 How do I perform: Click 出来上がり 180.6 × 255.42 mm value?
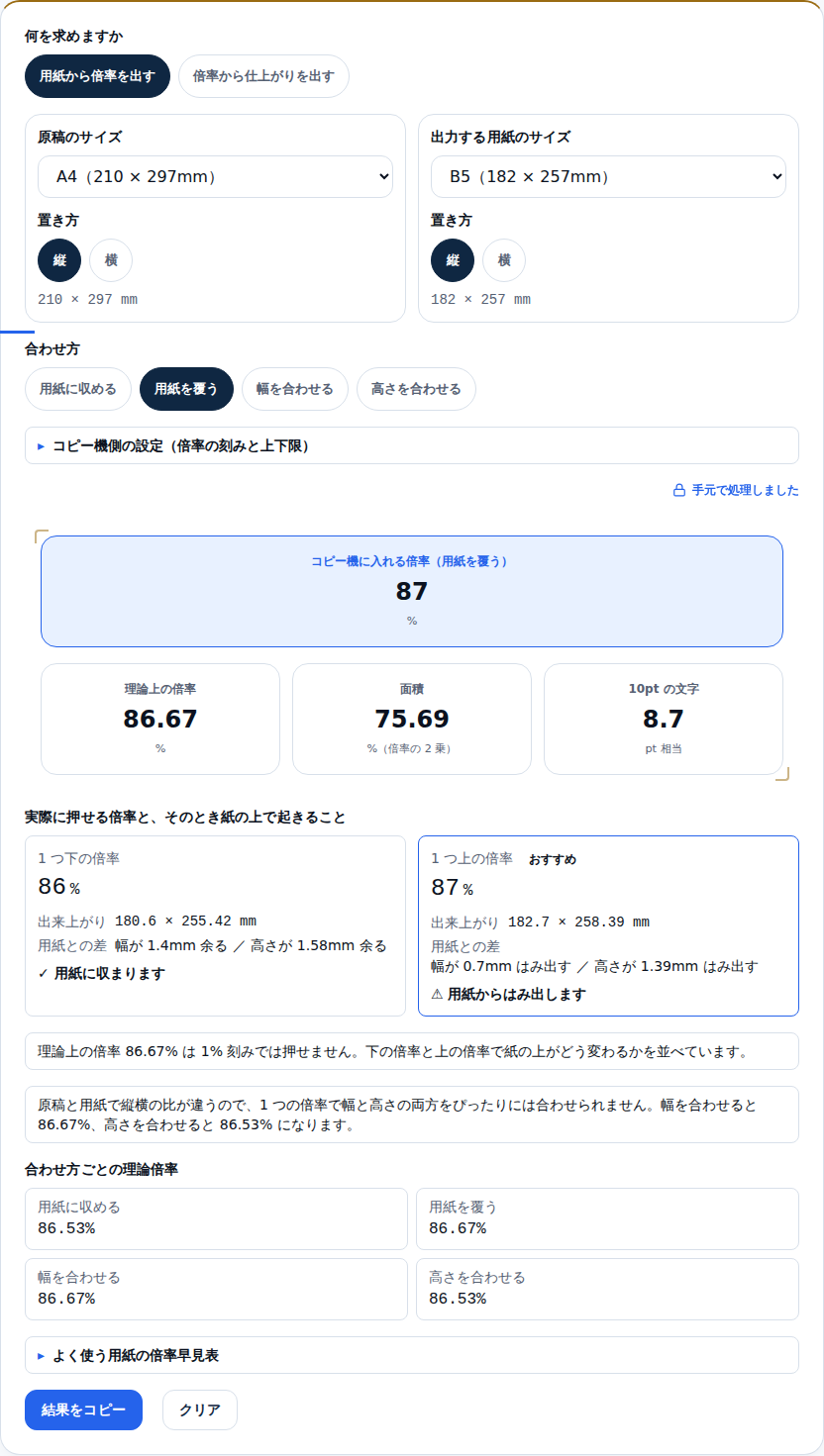click(185, 922)
